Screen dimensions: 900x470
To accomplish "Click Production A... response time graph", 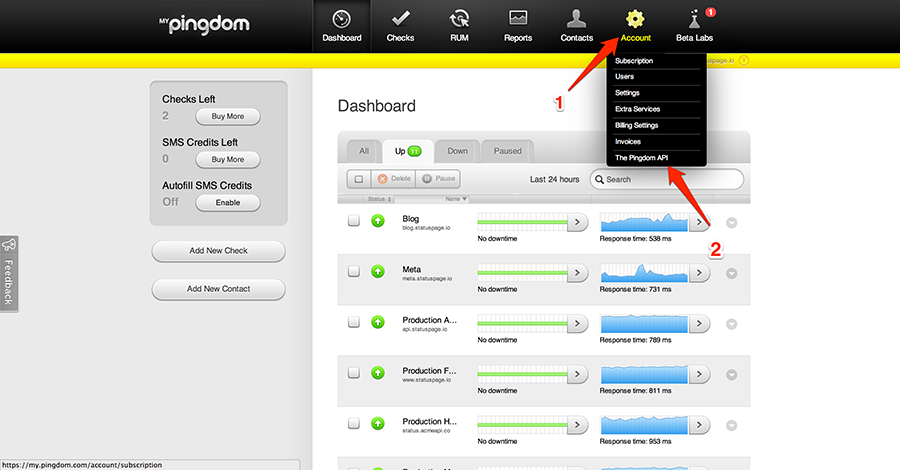I will coord(644,324).
